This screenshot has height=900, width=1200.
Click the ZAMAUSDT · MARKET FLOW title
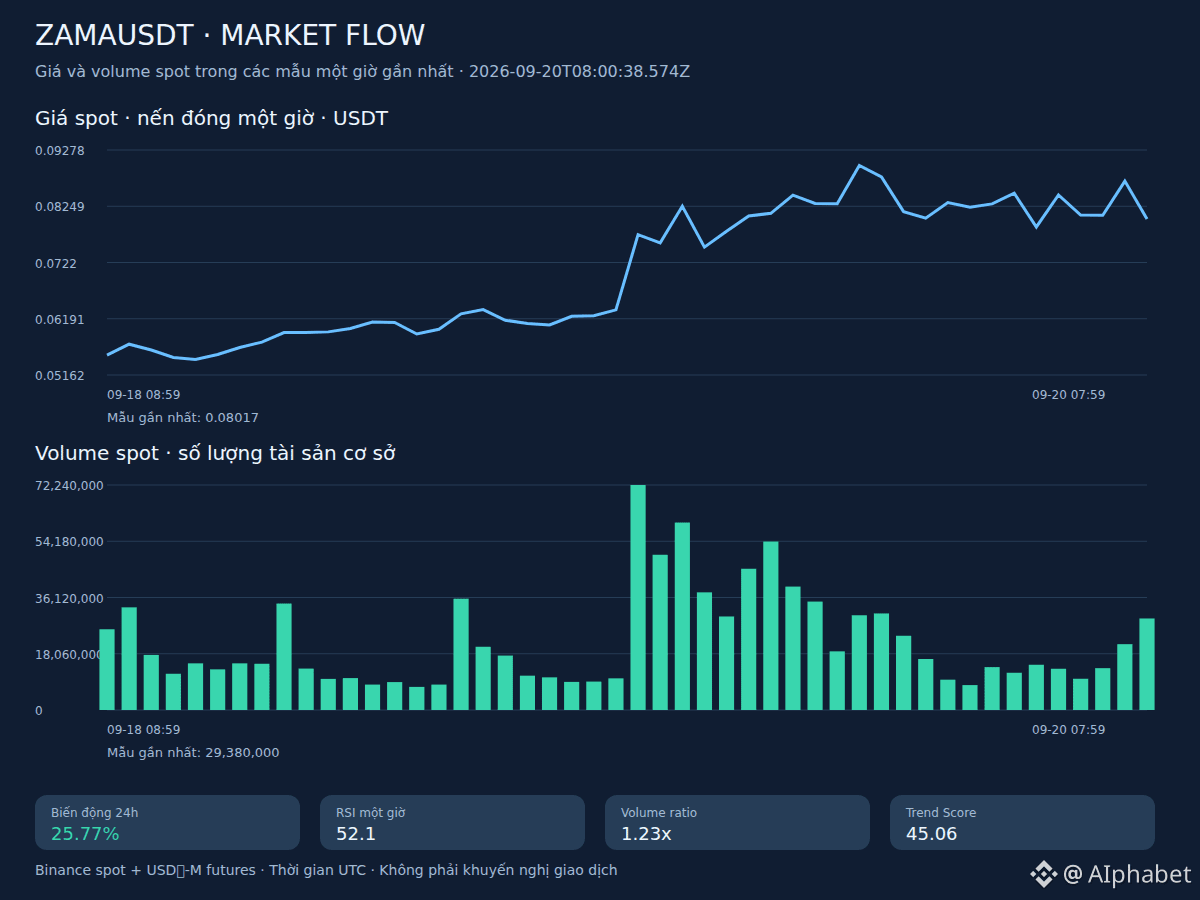pos(230,35)
